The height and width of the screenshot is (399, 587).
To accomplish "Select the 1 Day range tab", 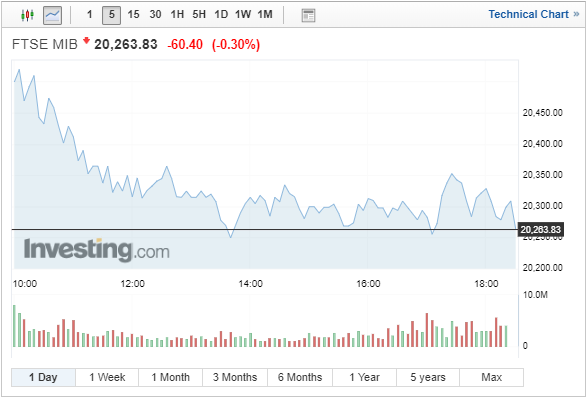I will pos(43,377).
